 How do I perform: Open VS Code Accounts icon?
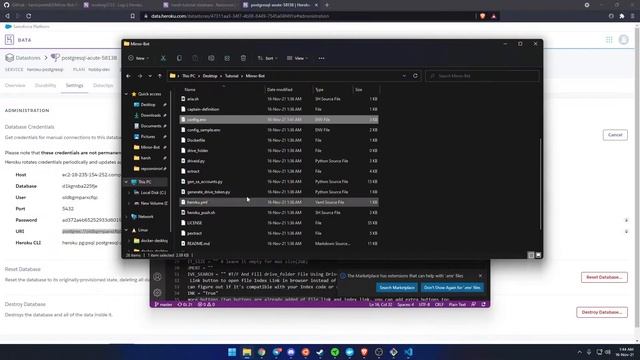coord(158,277)
